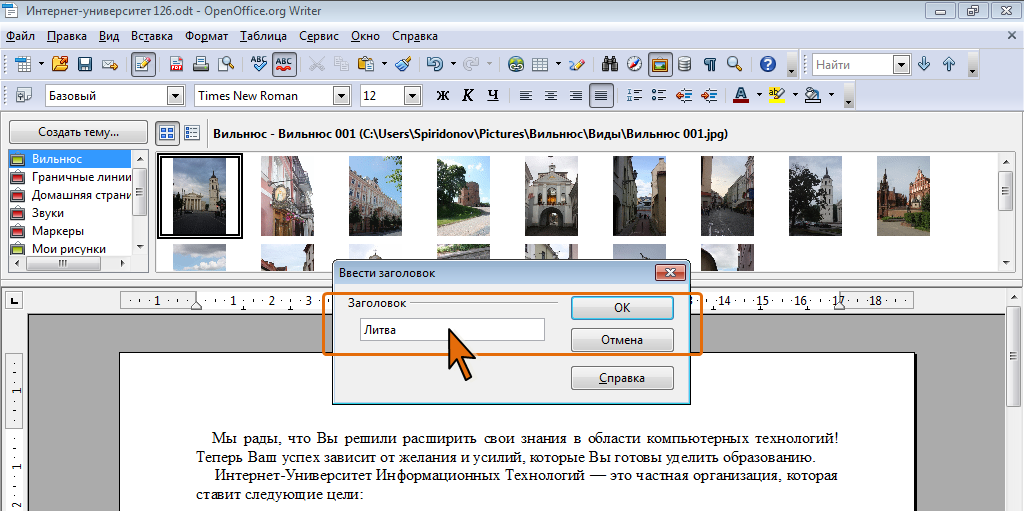The image size is (1024, 511).
Task: Click the Font Color red A swatch
Action: (x=740, y=96)
